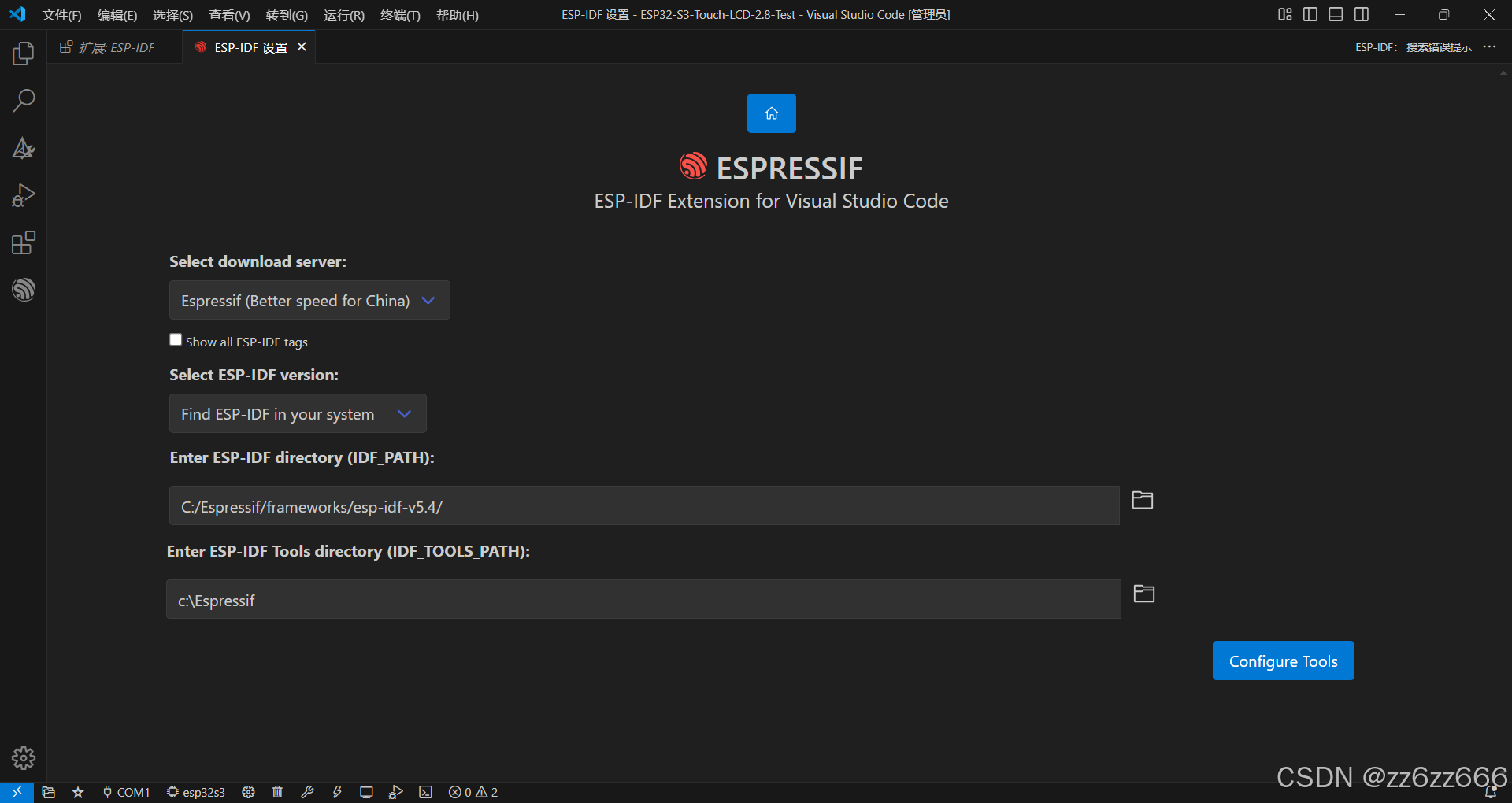Open the 终端(T) menu
Image resolution: width=1512 pixels, height=803 pixels.
click(400, 15)
